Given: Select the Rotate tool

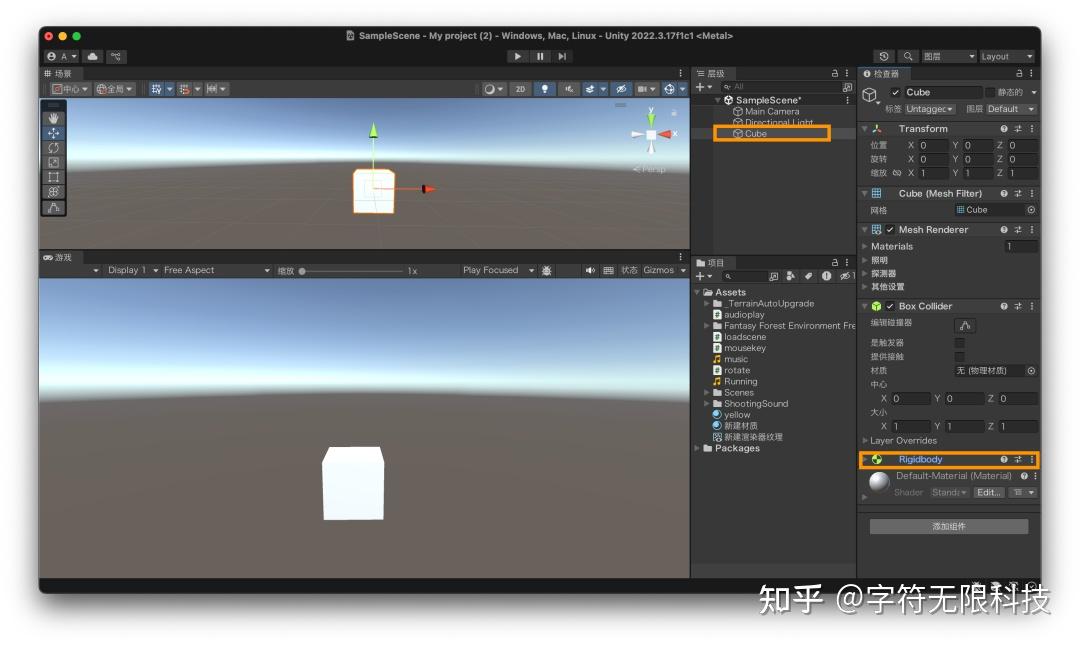Looking at the screenshot, I should pyautogui.click(x=54, y=147).
